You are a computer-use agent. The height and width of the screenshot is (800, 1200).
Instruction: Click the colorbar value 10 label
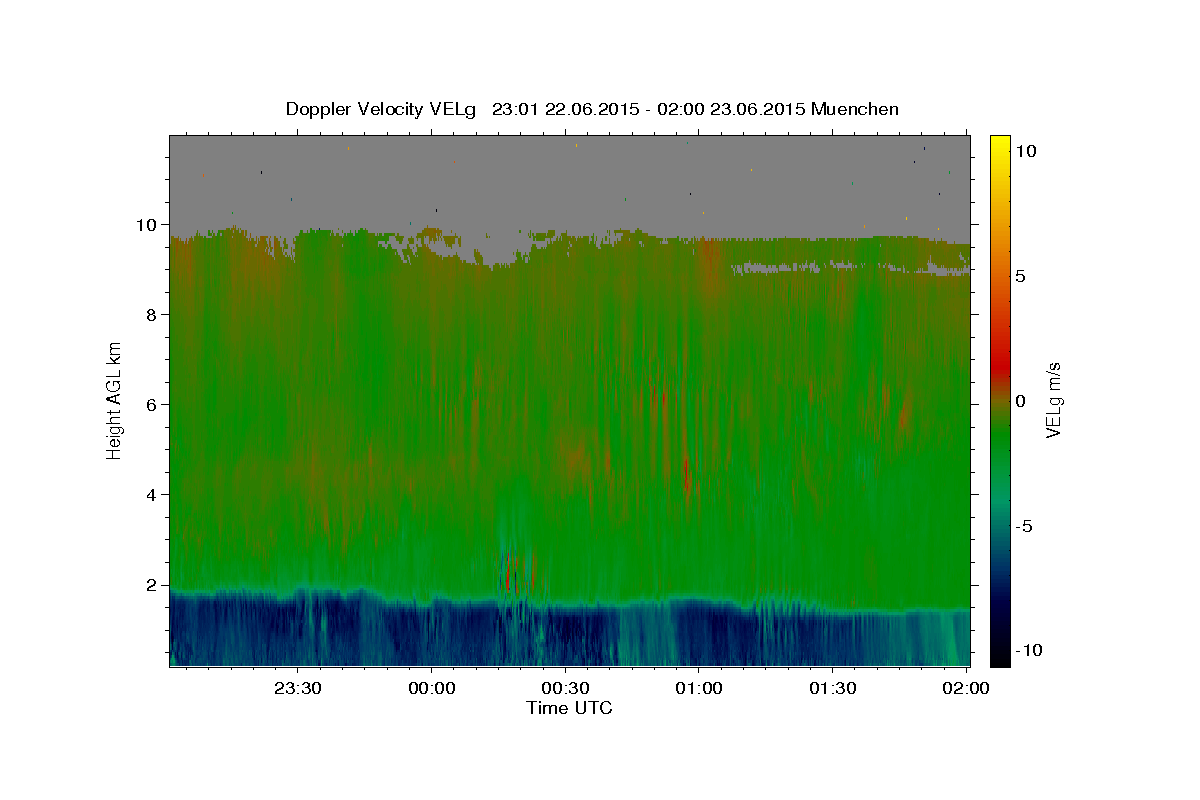pyautogui.click(x=1026, y=151)
